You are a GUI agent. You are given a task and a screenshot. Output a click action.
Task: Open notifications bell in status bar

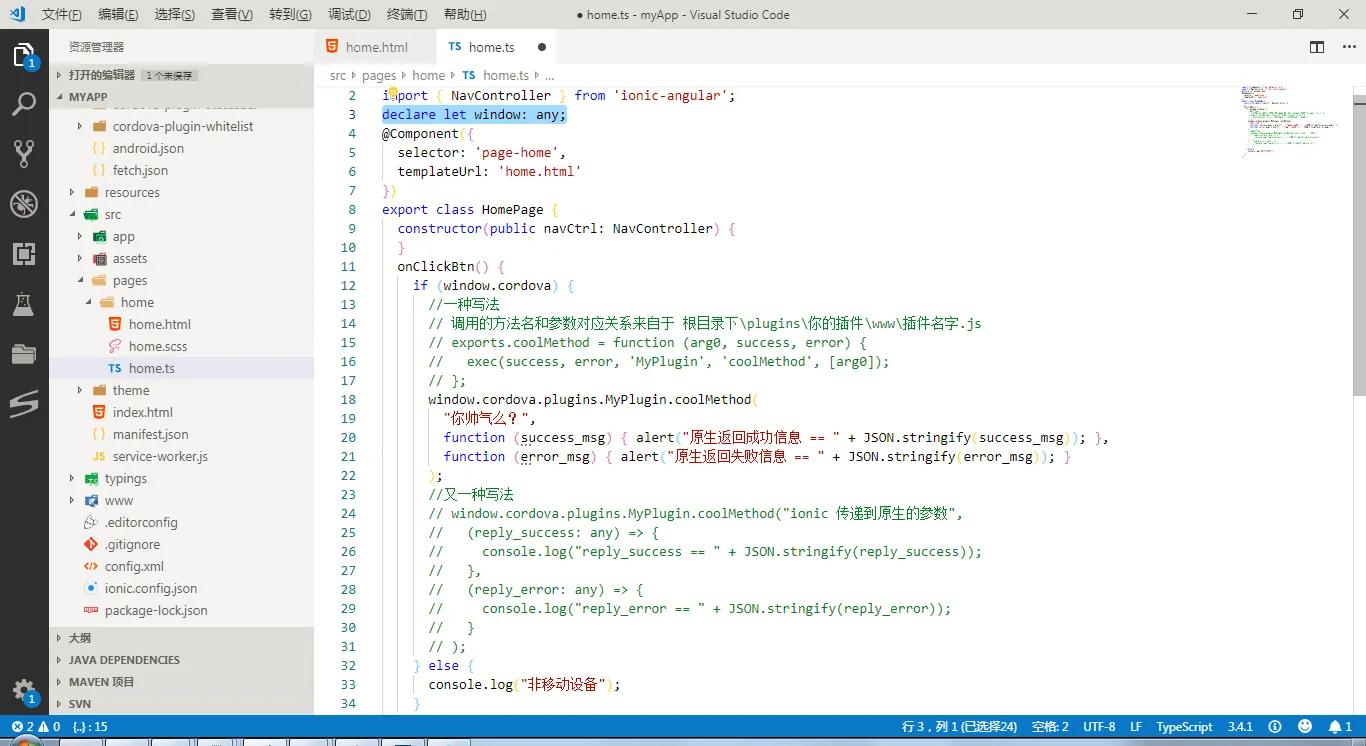[x=1340, y=727]
